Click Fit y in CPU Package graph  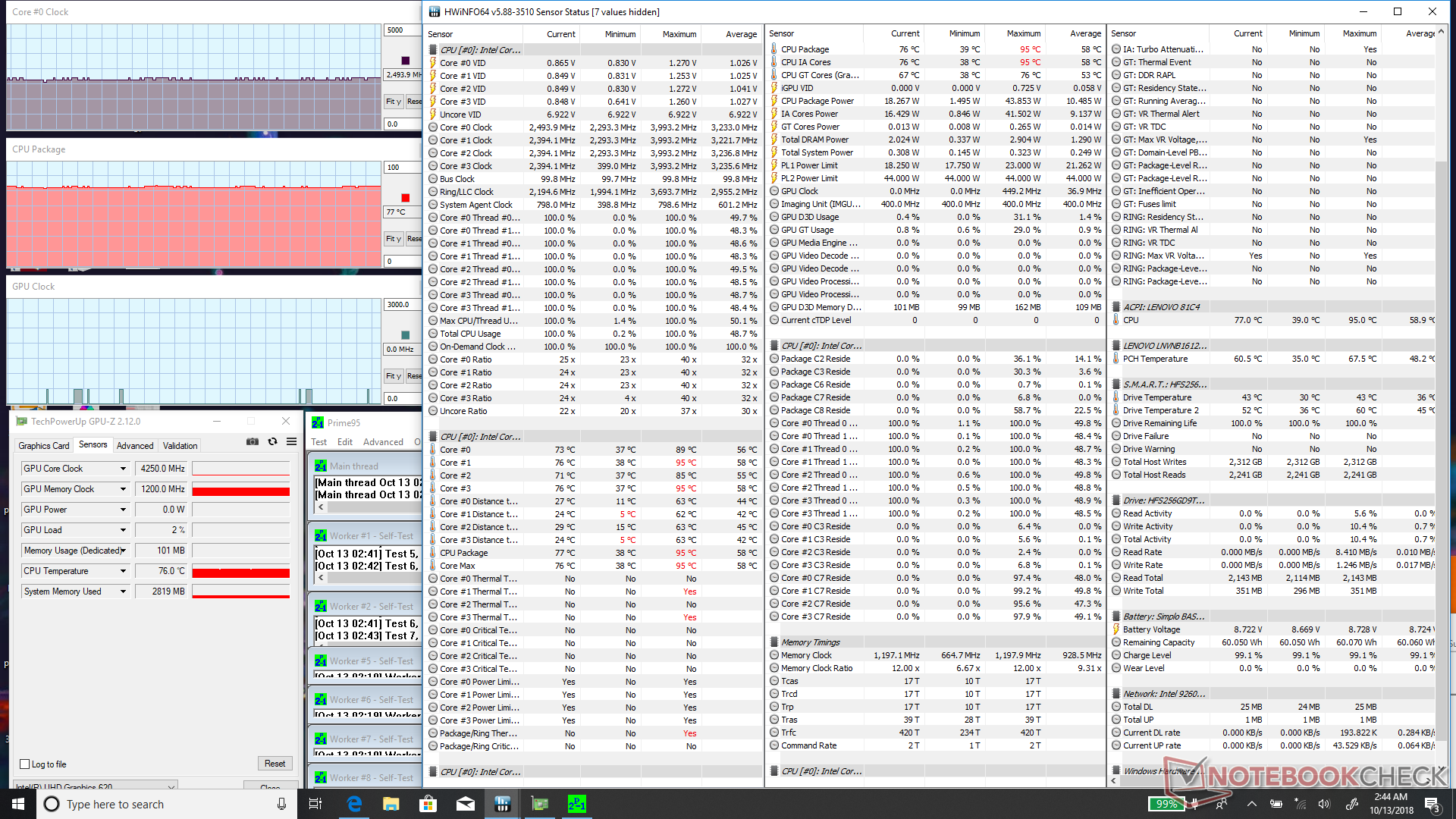[394, 238]
